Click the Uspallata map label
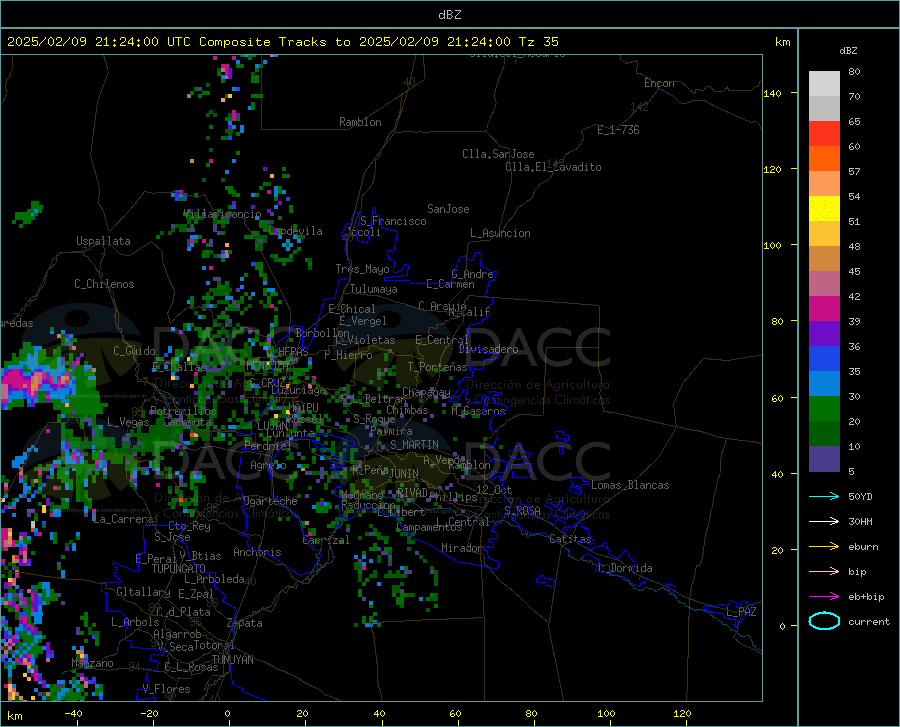The width and height of the screenshot is (900, 727). [x=103, y=241]
